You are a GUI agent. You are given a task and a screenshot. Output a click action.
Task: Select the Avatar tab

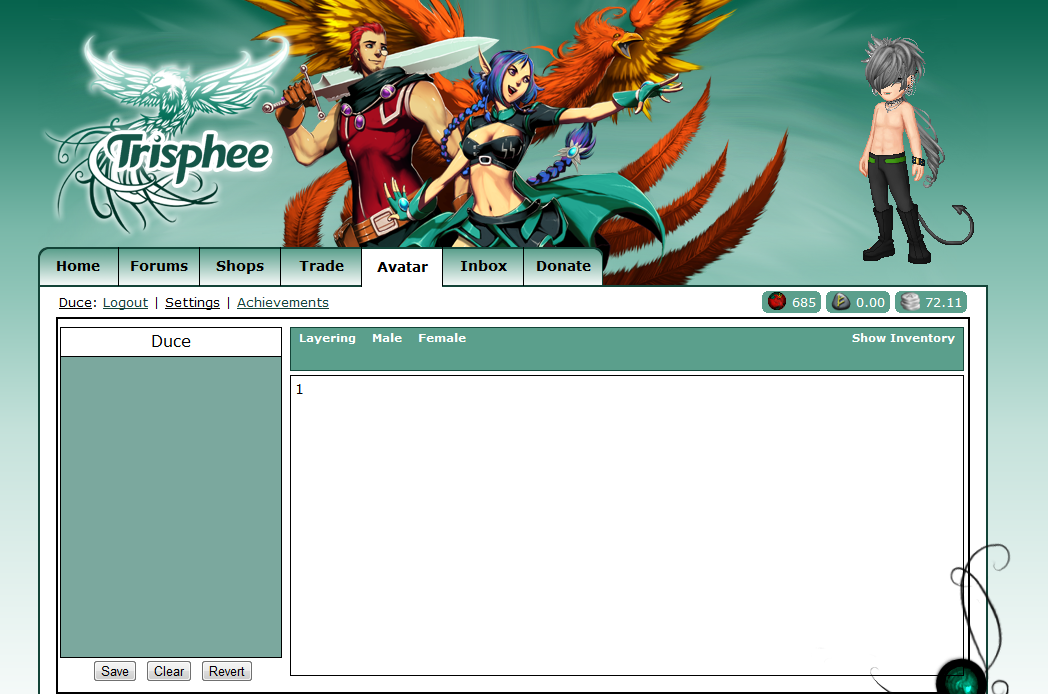pos(402,267)
